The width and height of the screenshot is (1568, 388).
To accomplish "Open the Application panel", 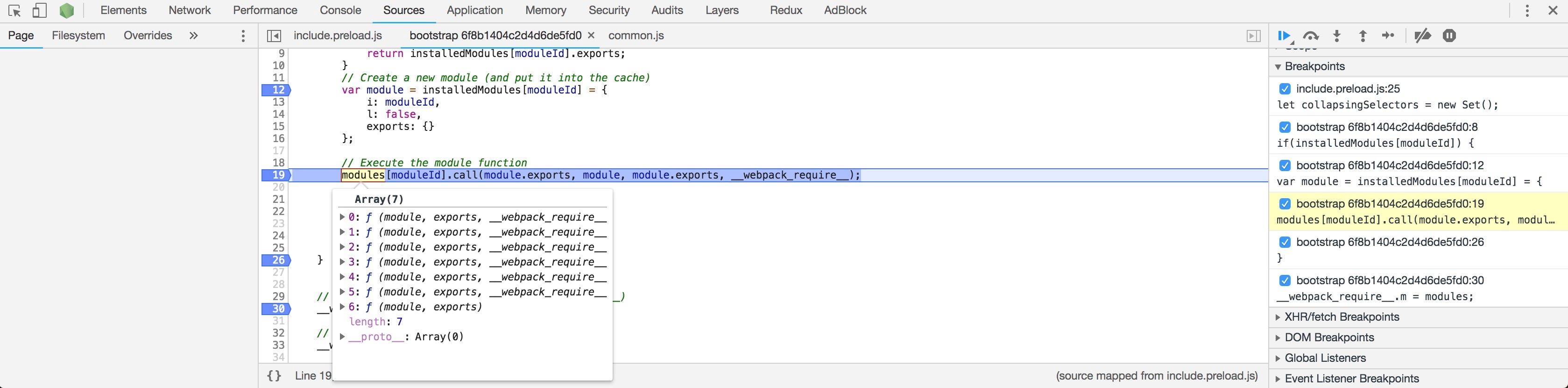I will pos(475,10).
